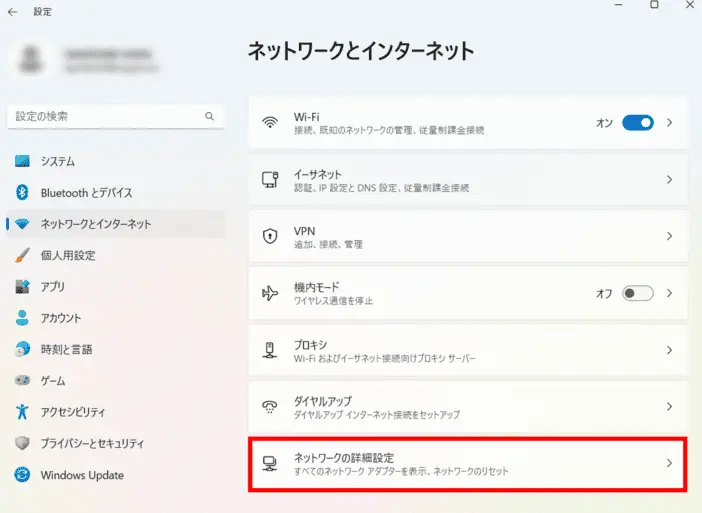The image size is (702, 513).
Task: Expand Wi-Fi settings with the chevron
Action: pos(669,123)
